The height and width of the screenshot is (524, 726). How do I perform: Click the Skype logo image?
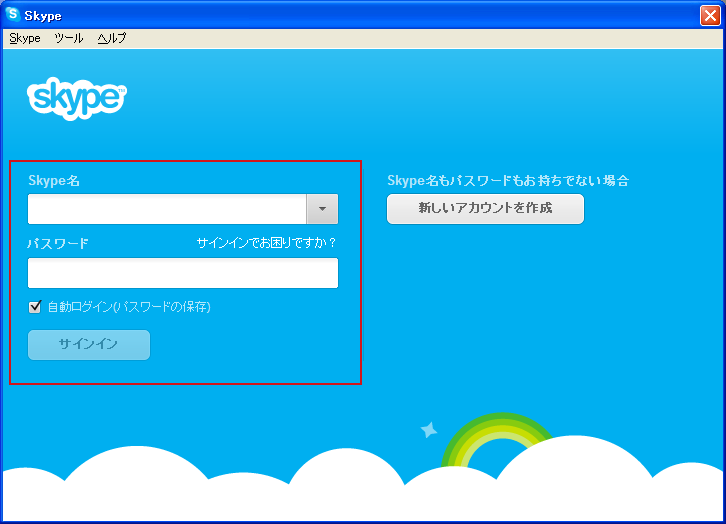(x=77, y=99)
